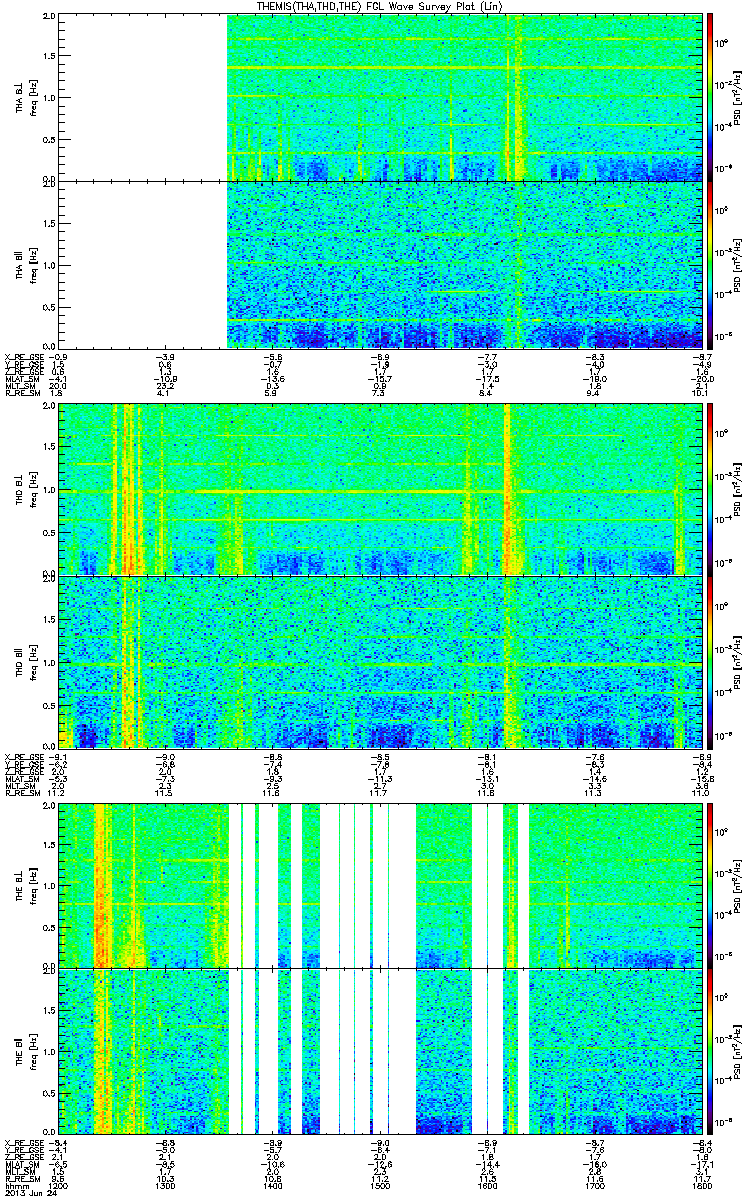Click the 1200 time tick label
Viewport: 750px width, 1200px height.
(59, 1186)
